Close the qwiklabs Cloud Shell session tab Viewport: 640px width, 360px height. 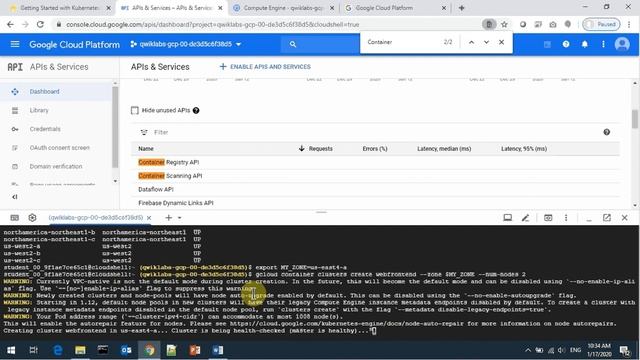pos(149,218)
